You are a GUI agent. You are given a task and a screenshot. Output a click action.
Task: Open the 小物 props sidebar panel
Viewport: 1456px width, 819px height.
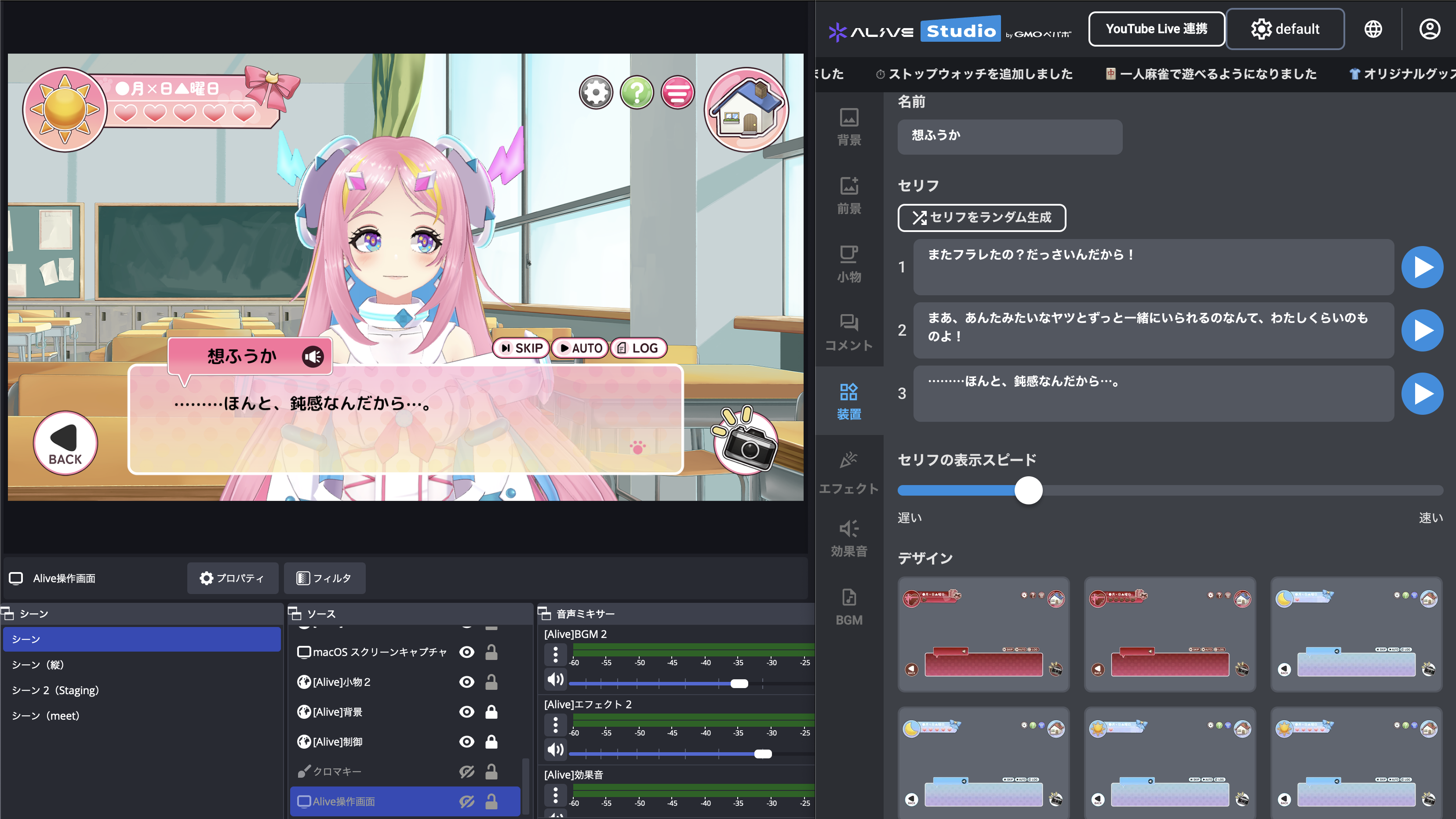(848, 264)
